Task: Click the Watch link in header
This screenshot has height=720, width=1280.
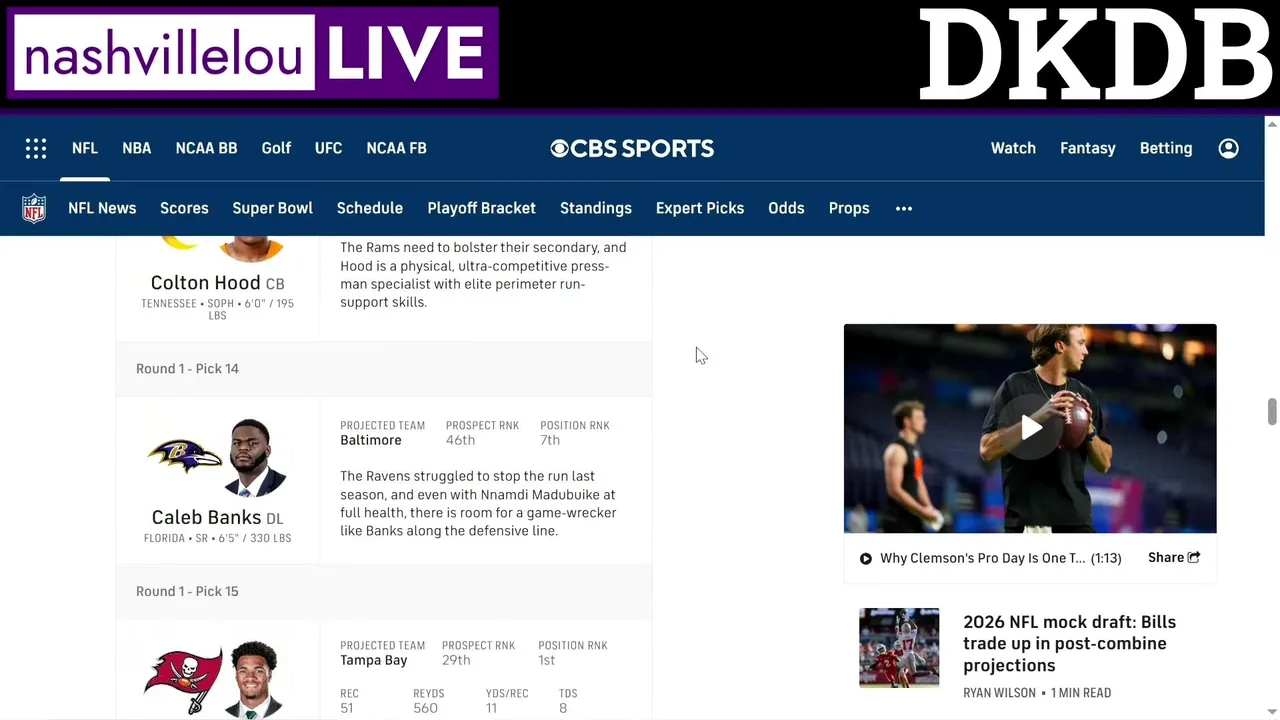Action: pyautogui.click(x=1013, y=148)
